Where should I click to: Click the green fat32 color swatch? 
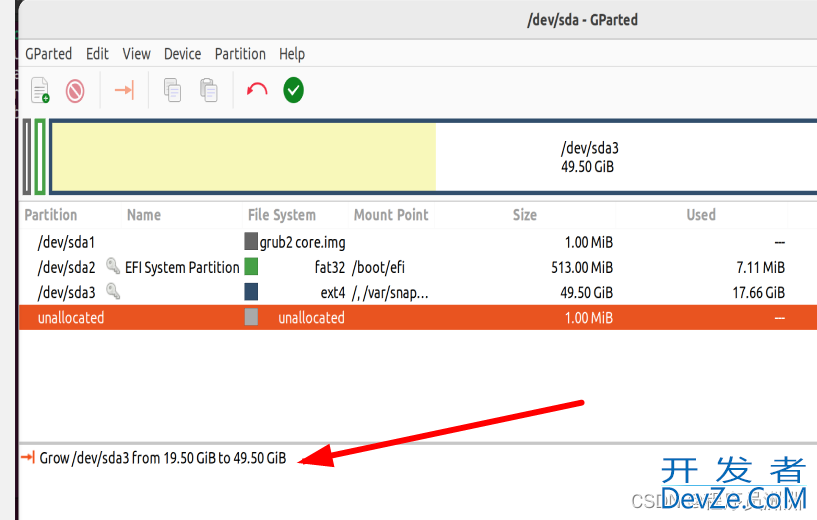coord(251,266)
